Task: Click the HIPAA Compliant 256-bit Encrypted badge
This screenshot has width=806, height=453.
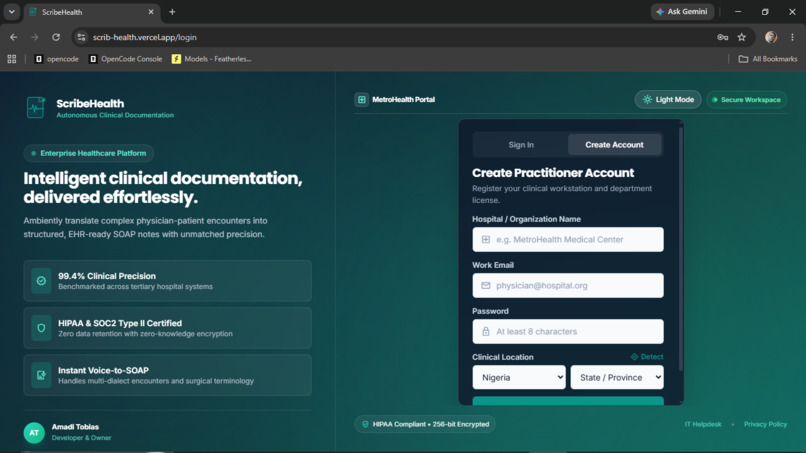Action: [x=425, y=424]
